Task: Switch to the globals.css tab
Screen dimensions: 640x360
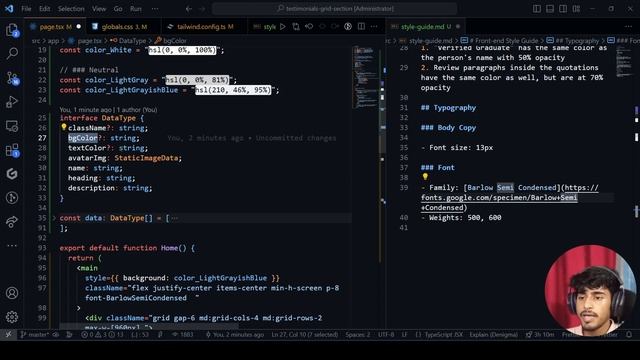Action: click(124, 27)
